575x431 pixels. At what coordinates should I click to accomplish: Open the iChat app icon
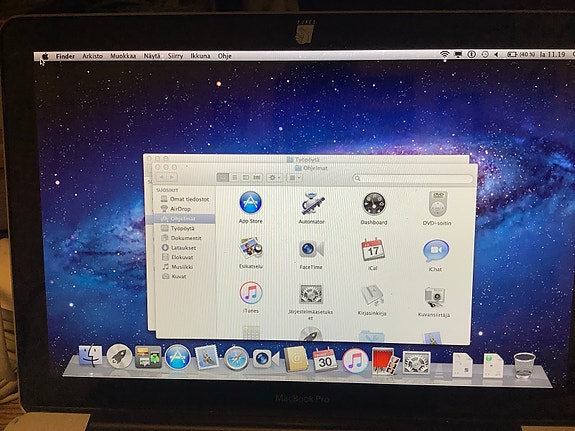point(436,251)
